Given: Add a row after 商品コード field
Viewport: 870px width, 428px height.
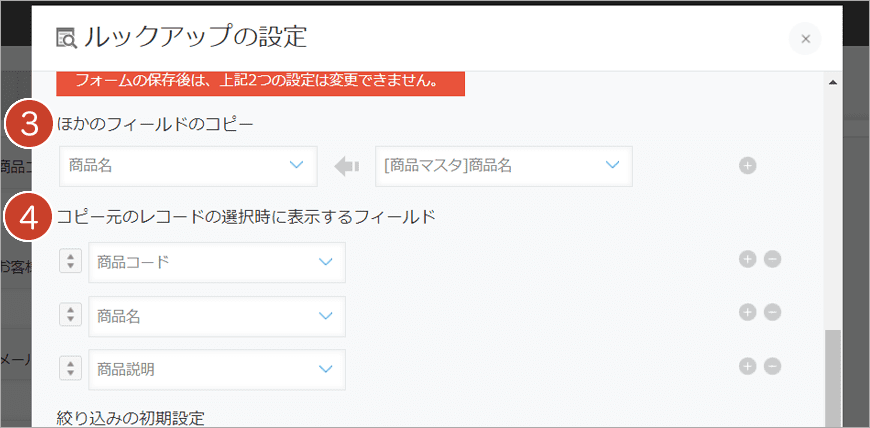Looking at the screenshot, I should [747, 259].
